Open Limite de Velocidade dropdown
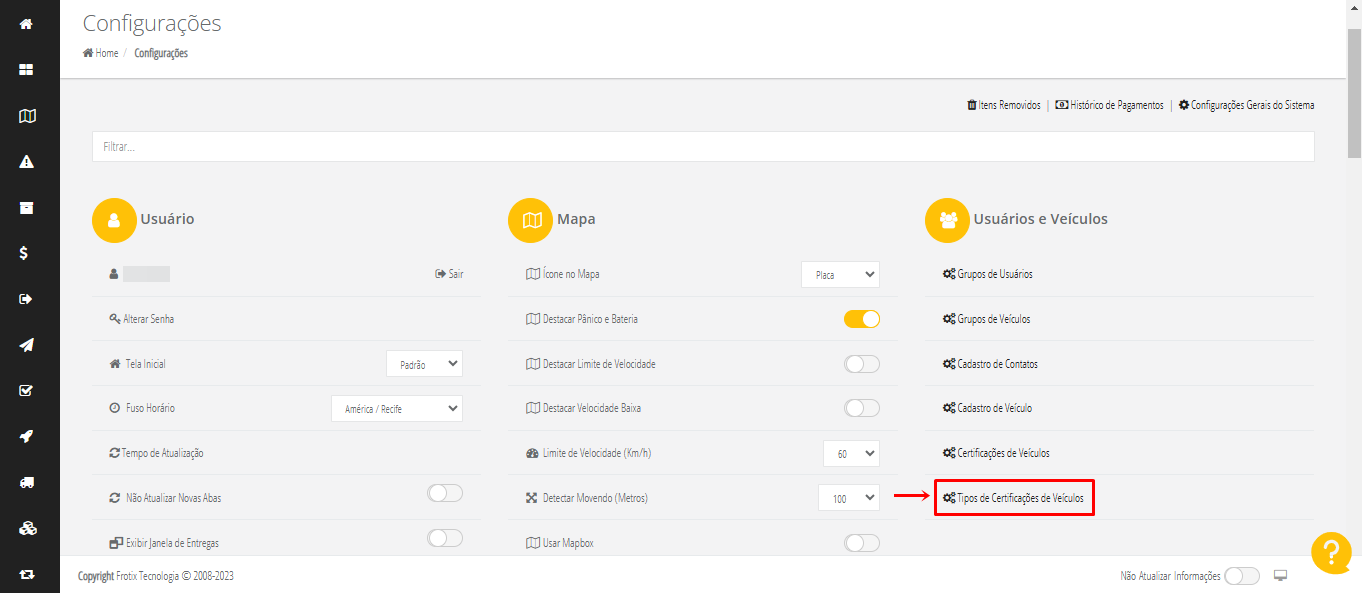 point(851,453)
